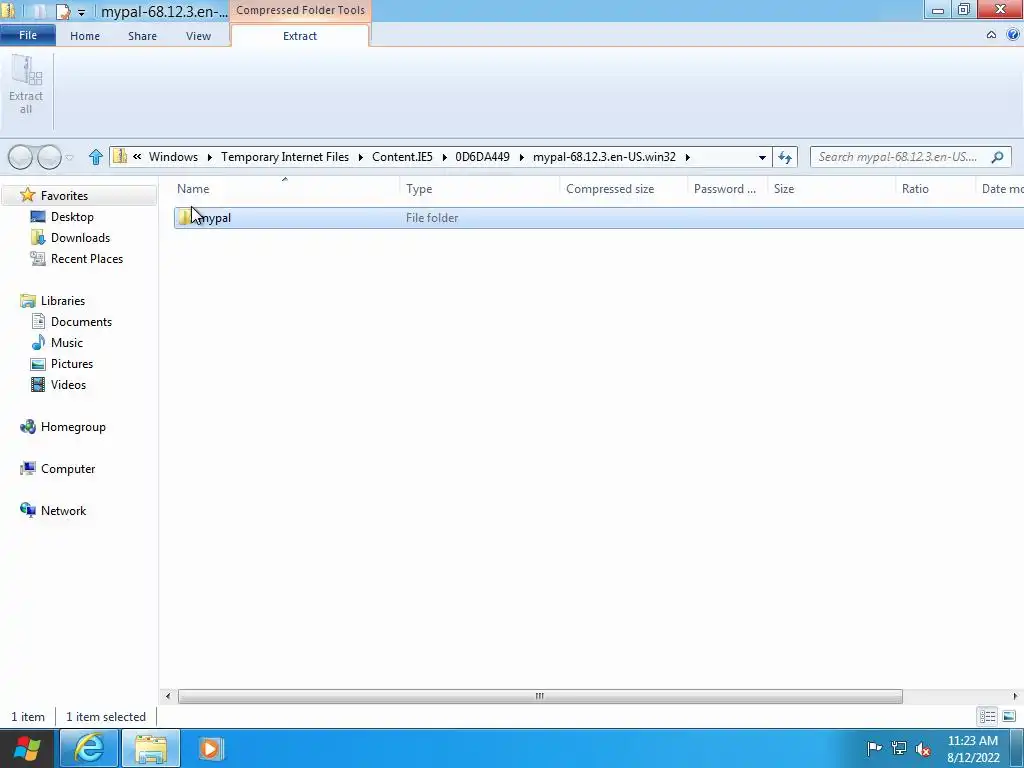This screenshot has height=768, width=1024.
Task: Launch Internet Explorer from the taskbar
Action: (x=89, y=748)
